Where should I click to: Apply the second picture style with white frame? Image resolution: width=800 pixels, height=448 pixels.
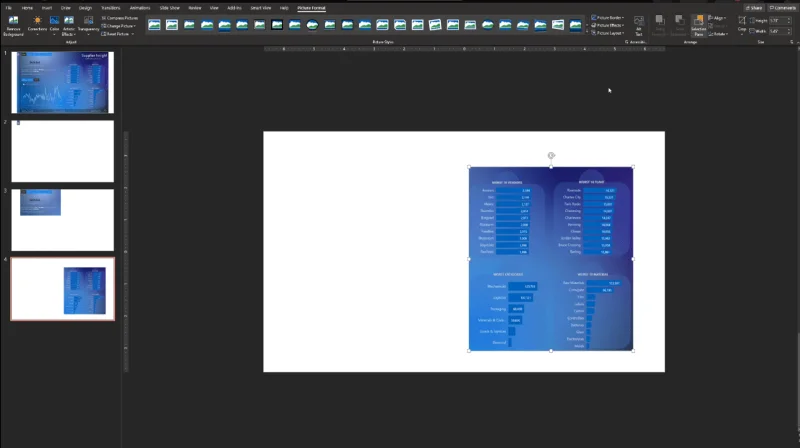pos(172,24)
